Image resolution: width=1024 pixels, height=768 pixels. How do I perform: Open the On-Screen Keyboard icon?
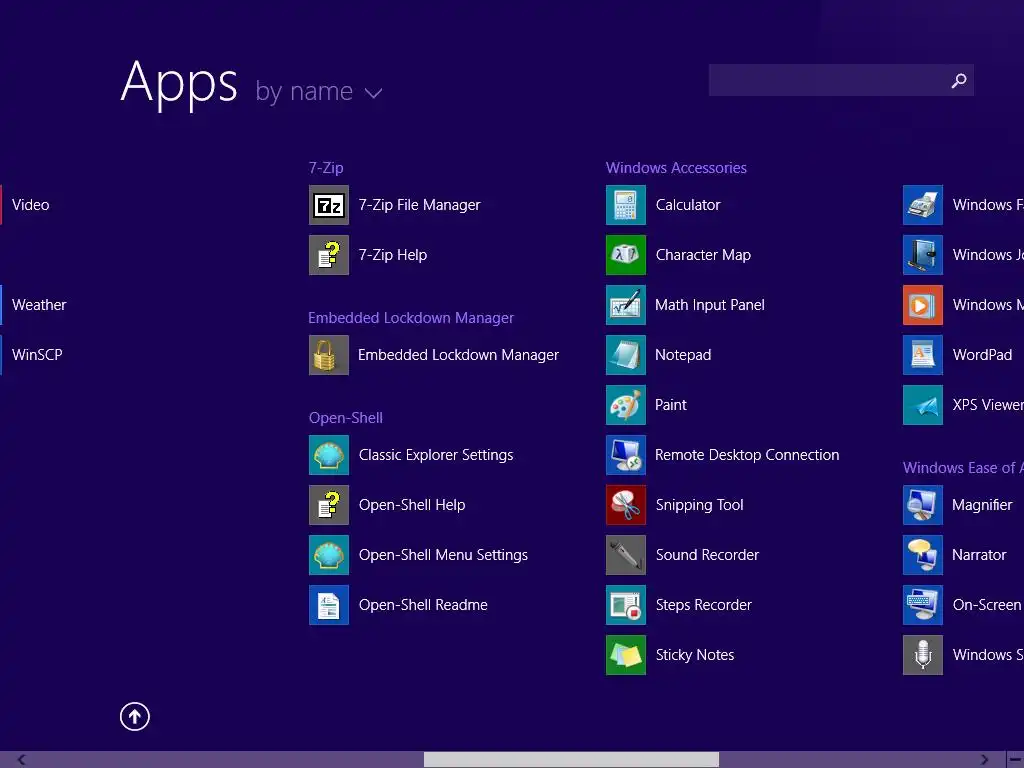923,605
